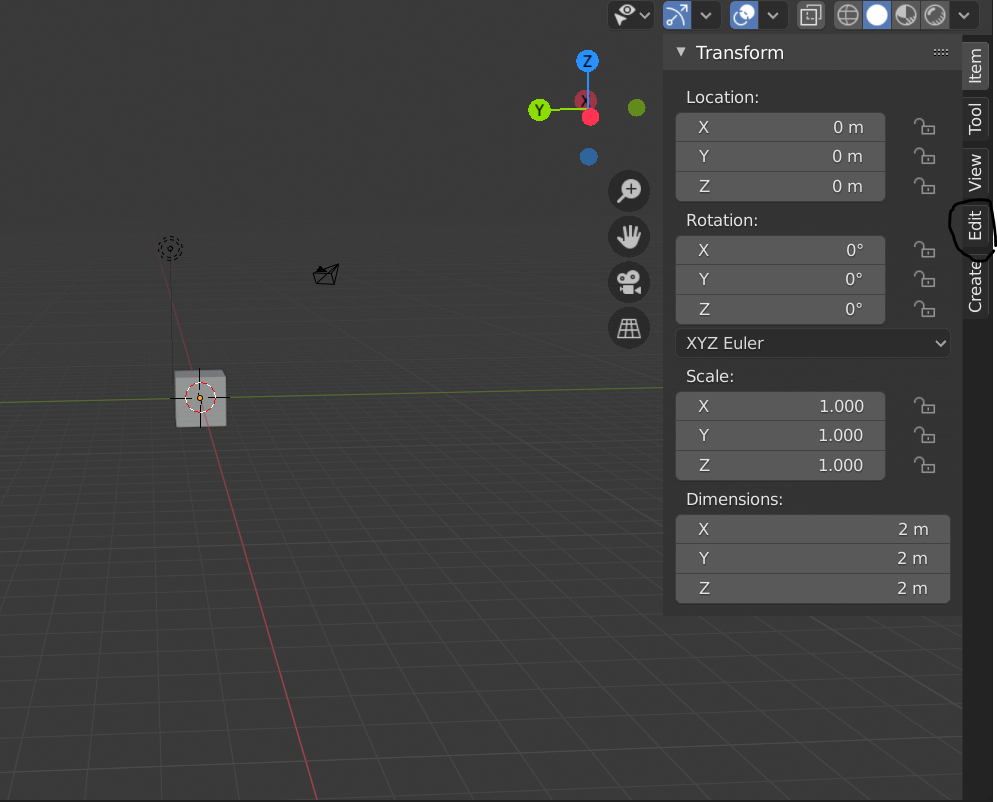Image resolution: width=997 pixels, height=802 pixels.
Task: Switch to material preview shading
Action: (x=906, y=15)
